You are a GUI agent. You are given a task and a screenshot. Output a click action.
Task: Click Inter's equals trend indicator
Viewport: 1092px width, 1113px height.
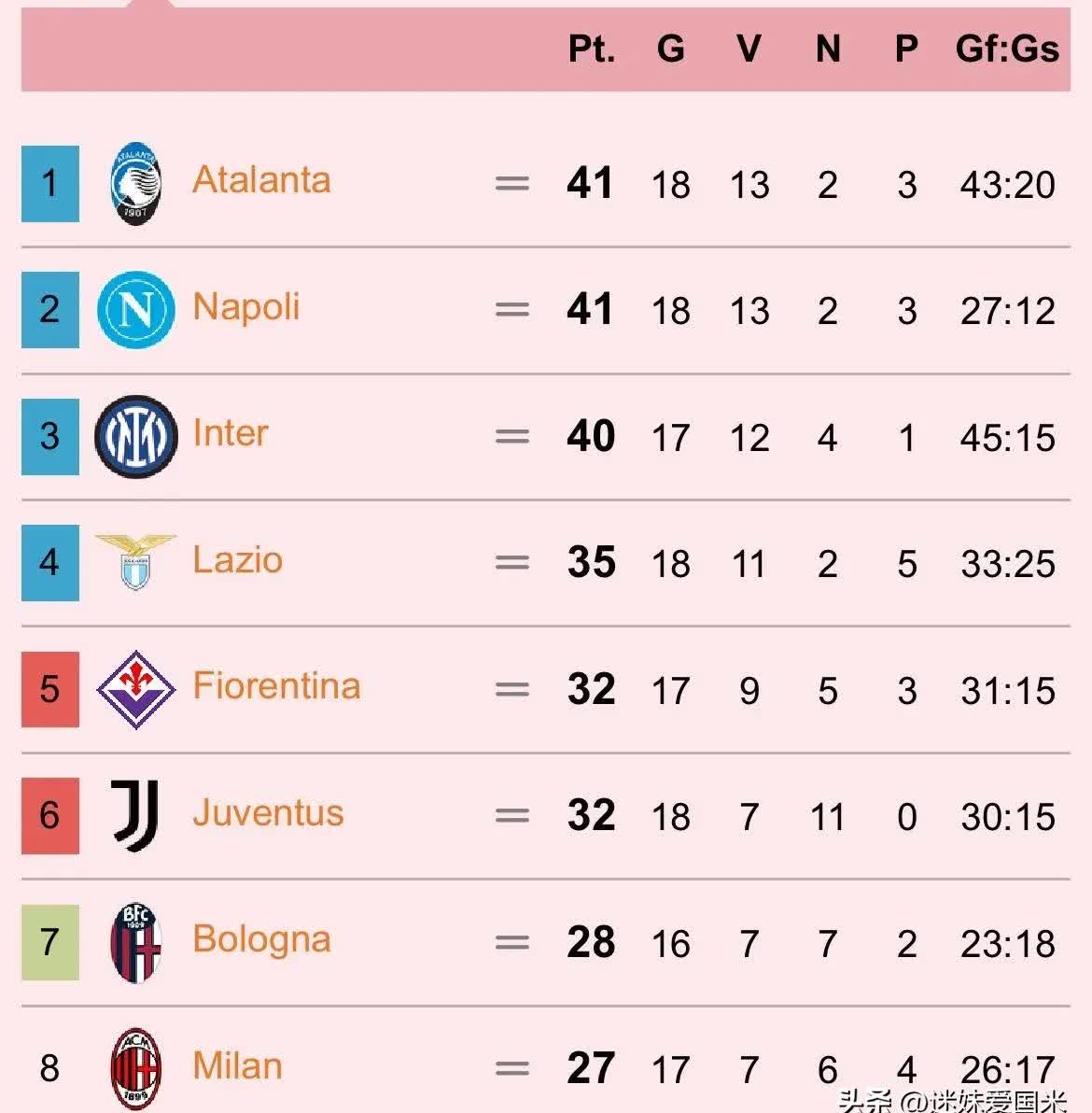coord(511,437)
